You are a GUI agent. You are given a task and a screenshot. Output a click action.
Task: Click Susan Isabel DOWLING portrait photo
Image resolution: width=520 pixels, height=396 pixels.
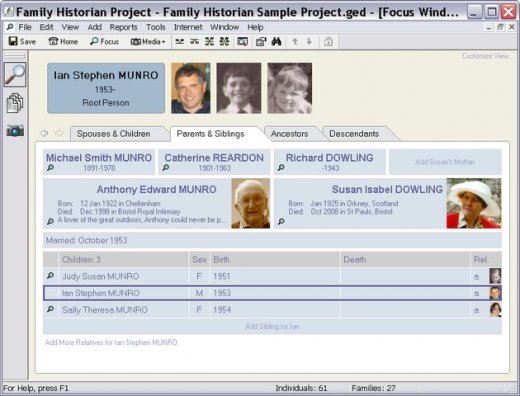pos(474,203)
